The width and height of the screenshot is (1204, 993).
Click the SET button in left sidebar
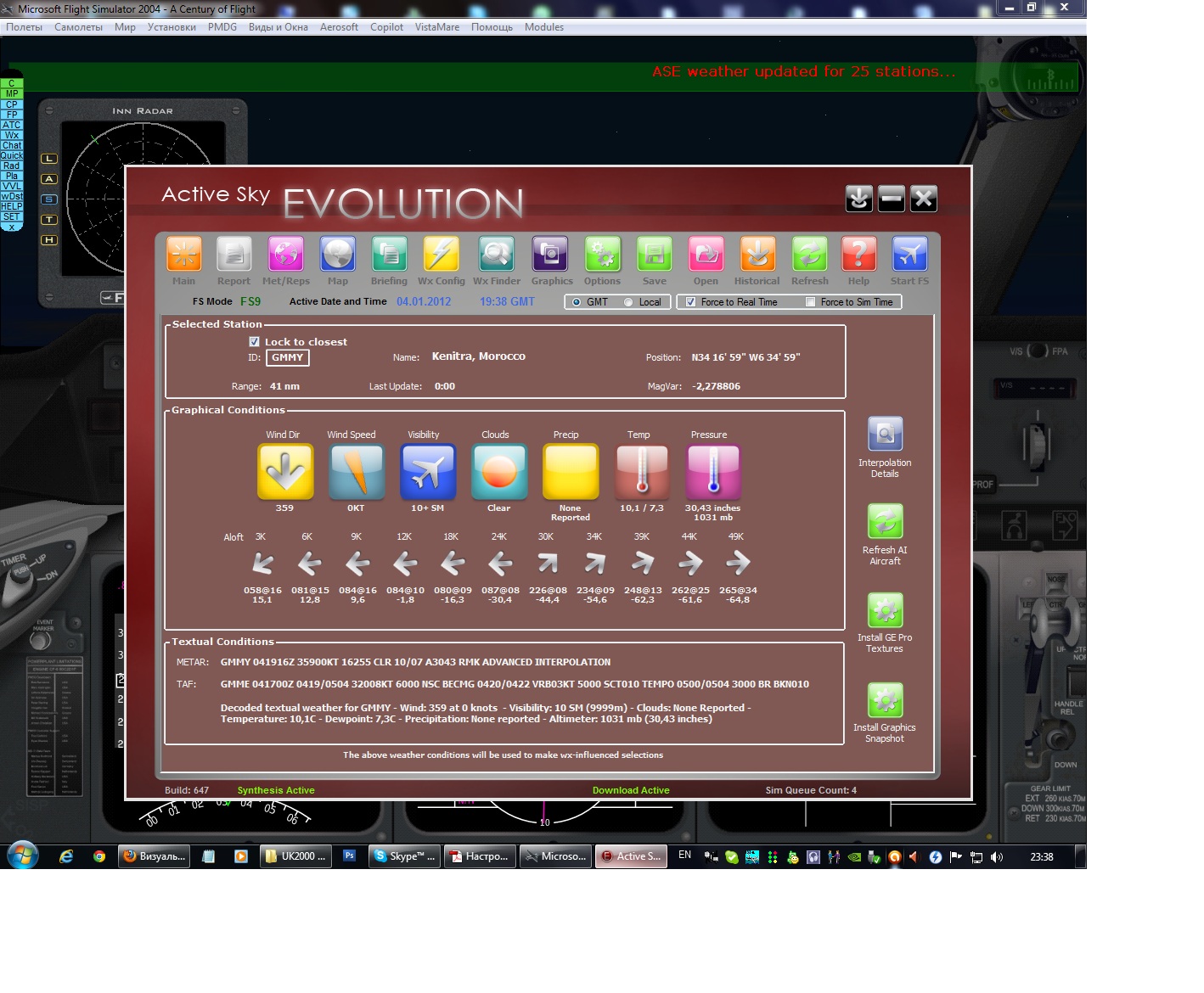12,216
